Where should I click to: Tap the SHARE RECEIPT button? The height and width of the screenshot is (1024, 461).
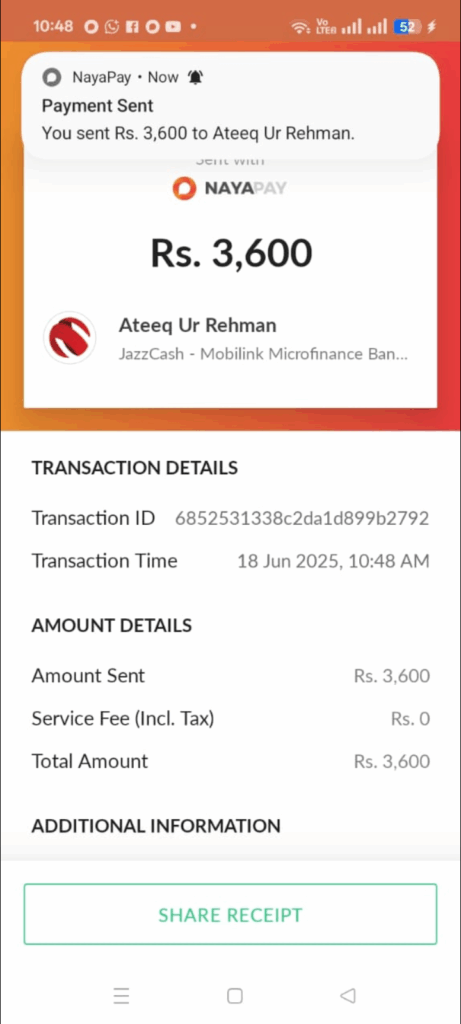pos(230,914)
